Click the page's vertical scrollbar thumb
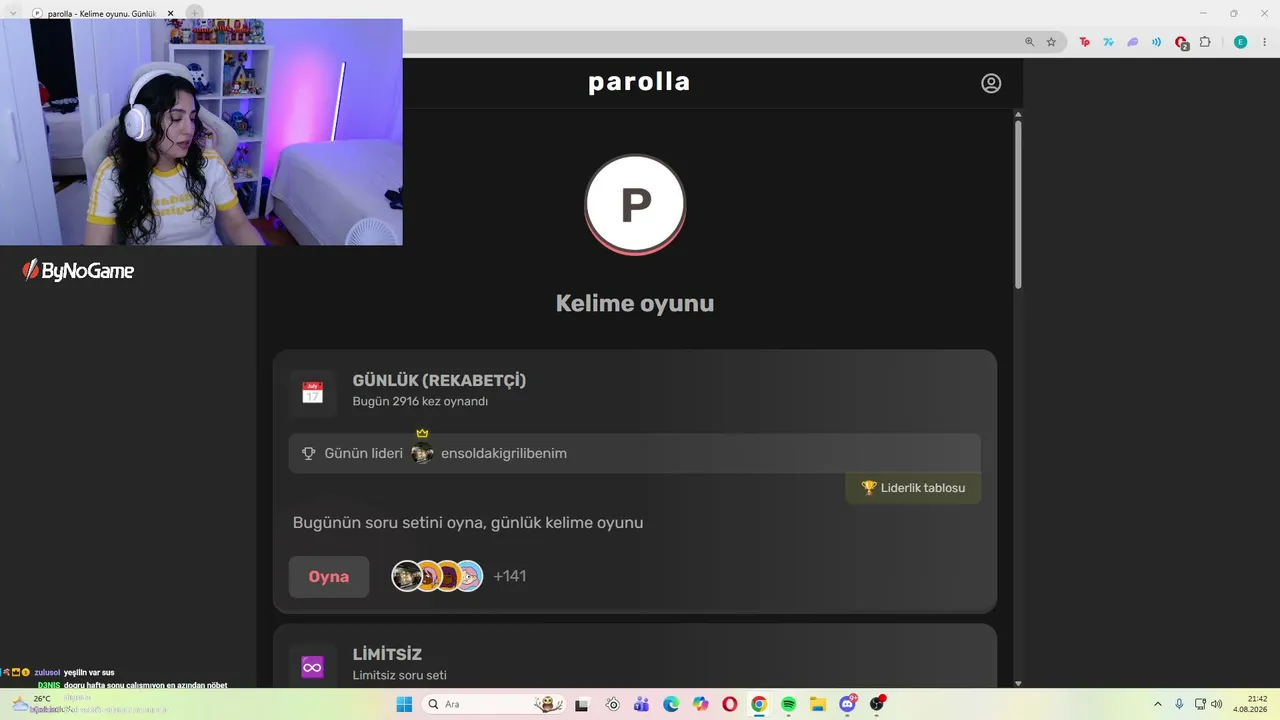 [x=1018, y=205]
